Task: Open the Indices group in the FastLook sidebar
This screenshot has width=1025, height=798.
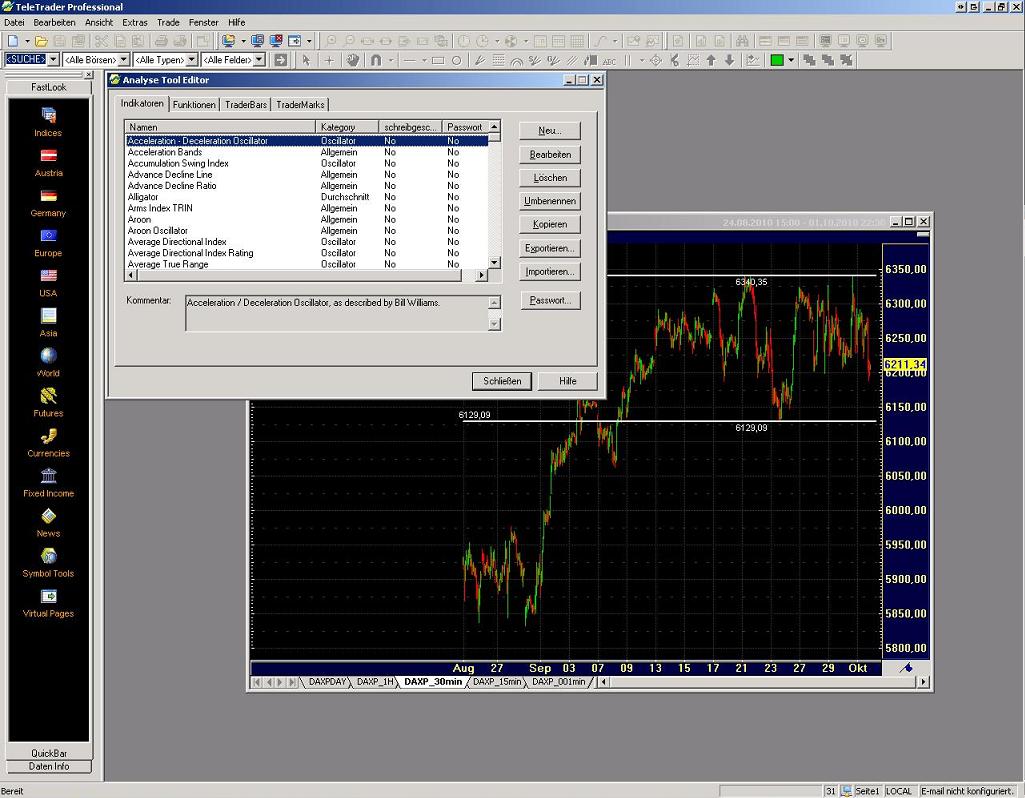Action: tap(48, 122)
